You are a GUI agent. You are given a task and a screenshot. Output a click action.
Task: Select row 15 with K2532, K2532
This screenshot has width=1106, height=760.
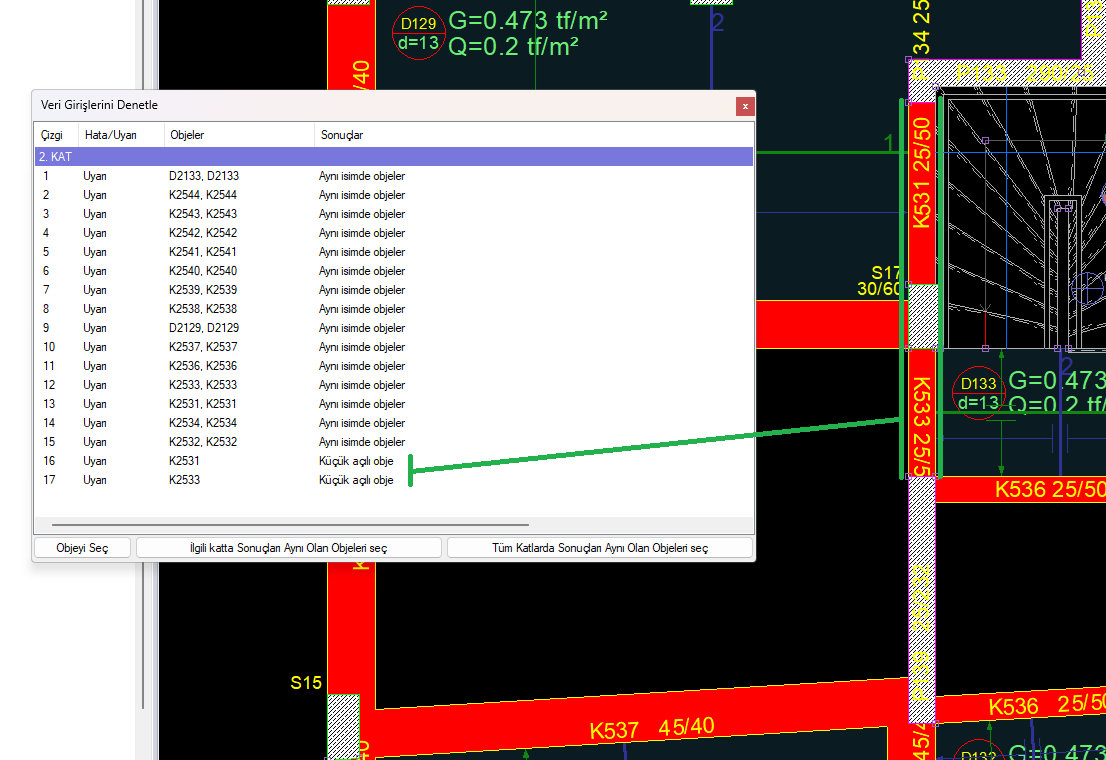pyautogui.click(x=394, y=442)
